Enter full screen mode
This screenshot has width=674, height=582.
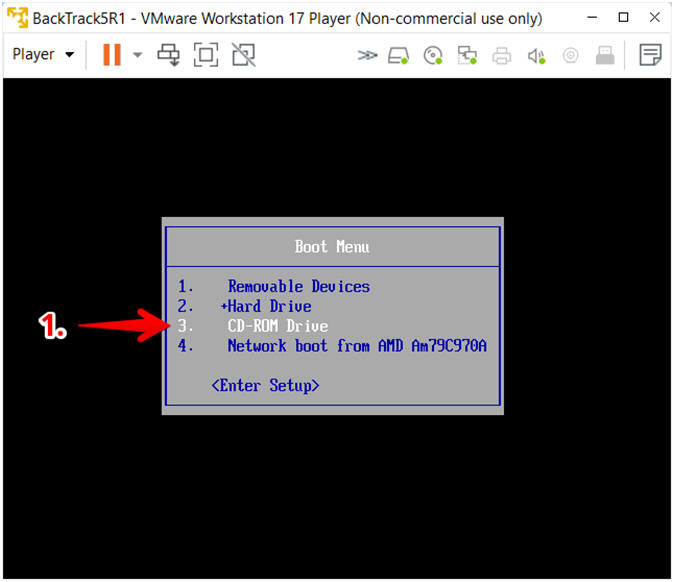click(206, 55)
